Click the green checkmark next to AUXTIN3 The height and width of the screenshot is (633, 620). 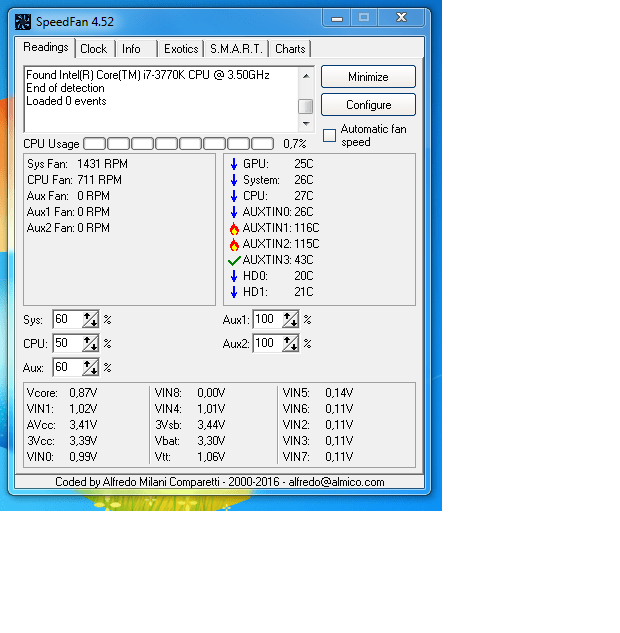coord(234,260)
